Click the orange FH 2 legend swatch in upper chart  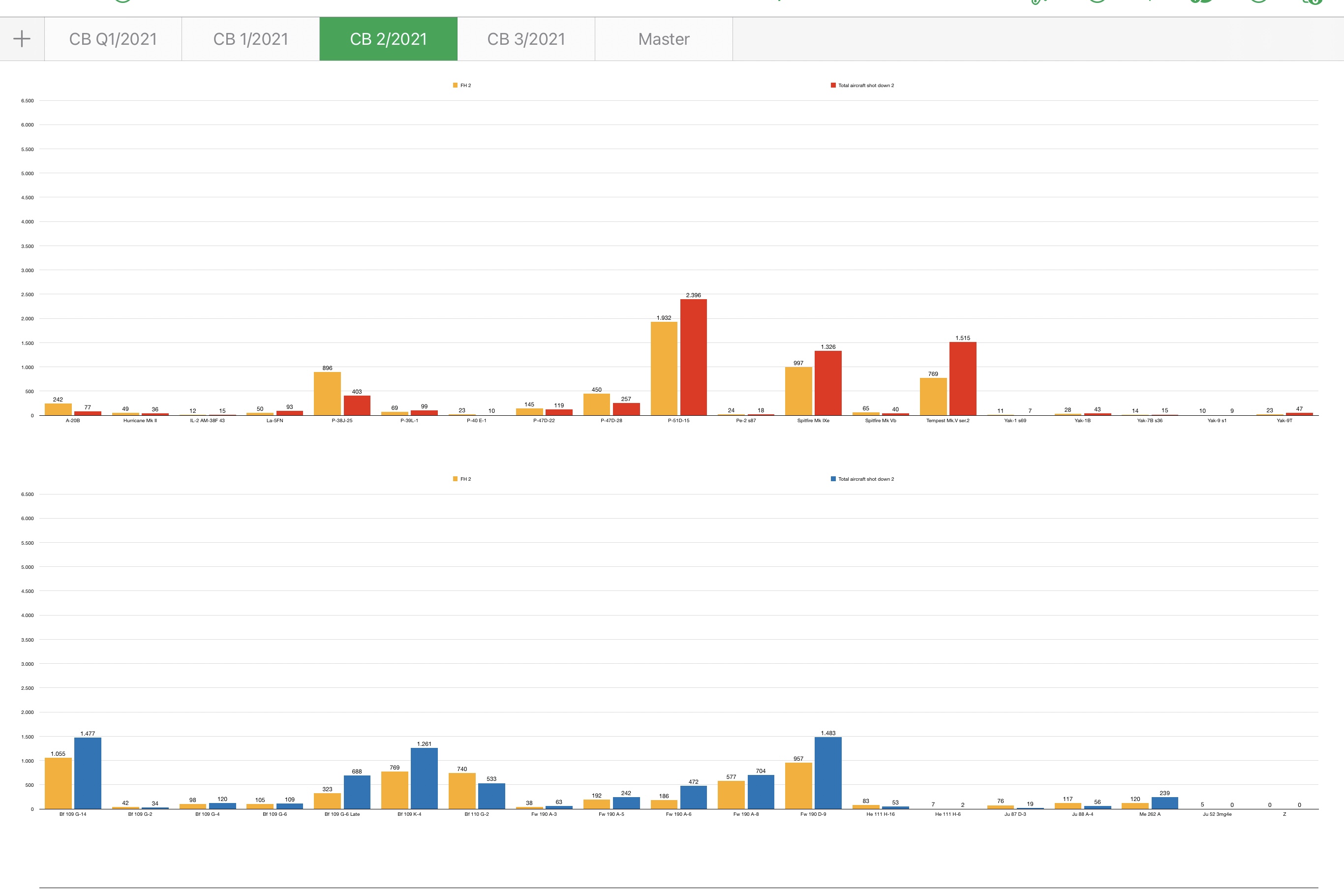pos(455,85)
